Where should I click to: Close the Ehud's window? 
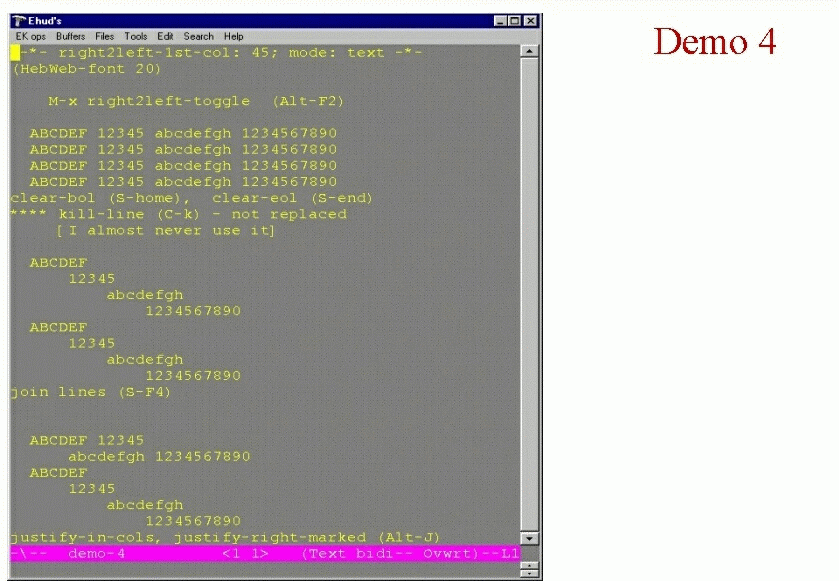click(531, 21)
